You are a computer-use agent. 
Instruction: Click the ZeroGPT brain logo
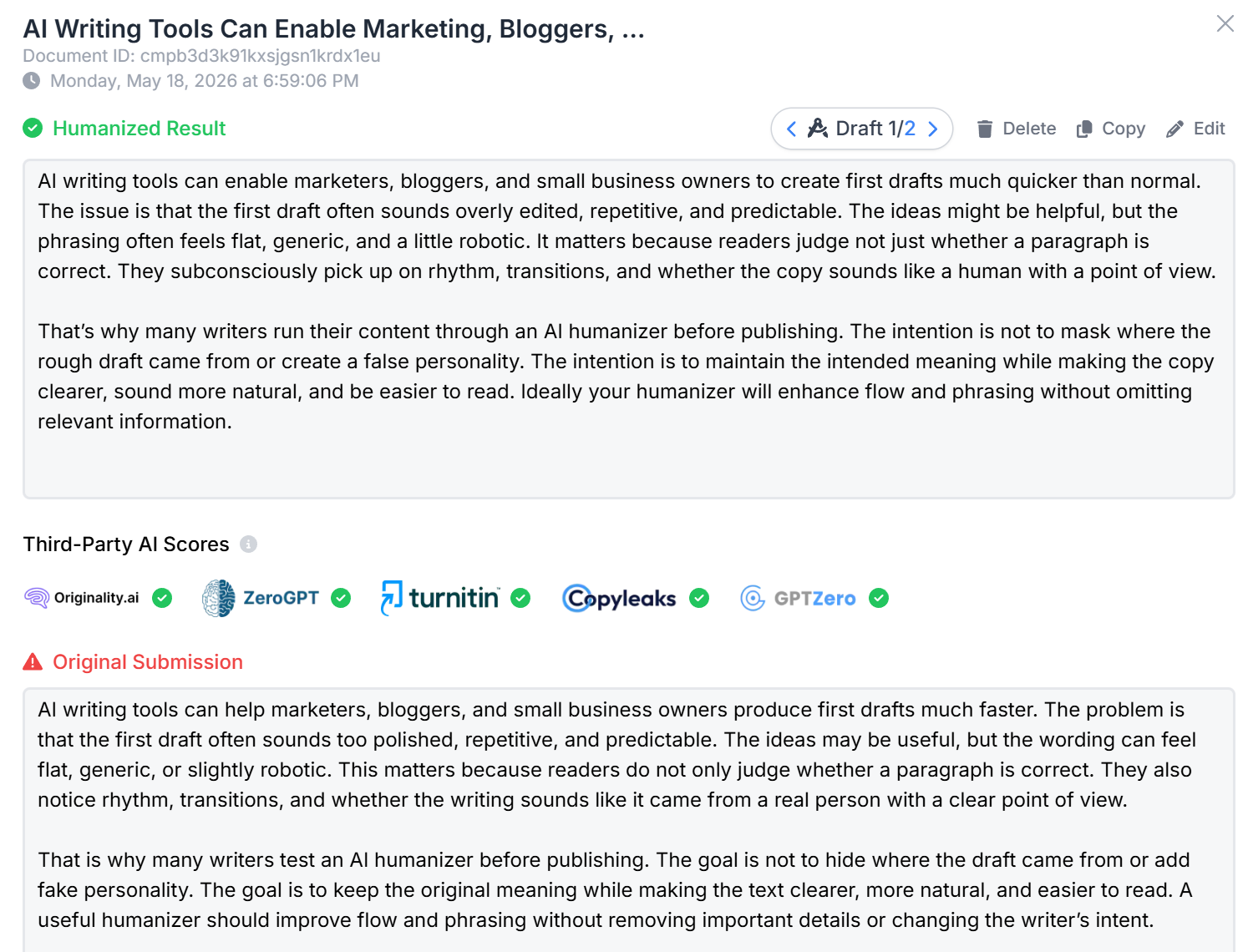tap(219, 598)
